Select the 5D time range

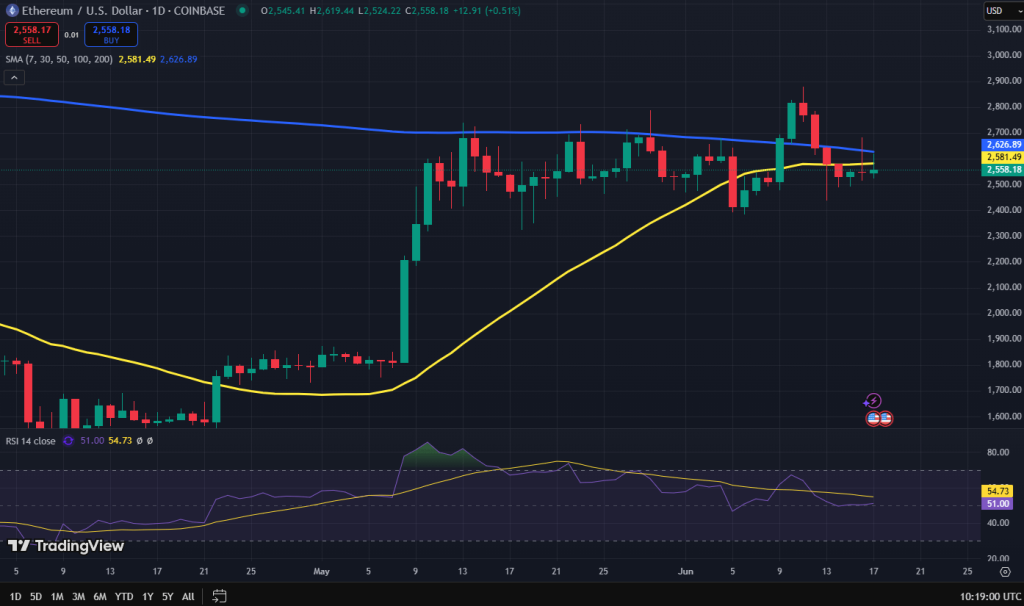click(36, 596)
